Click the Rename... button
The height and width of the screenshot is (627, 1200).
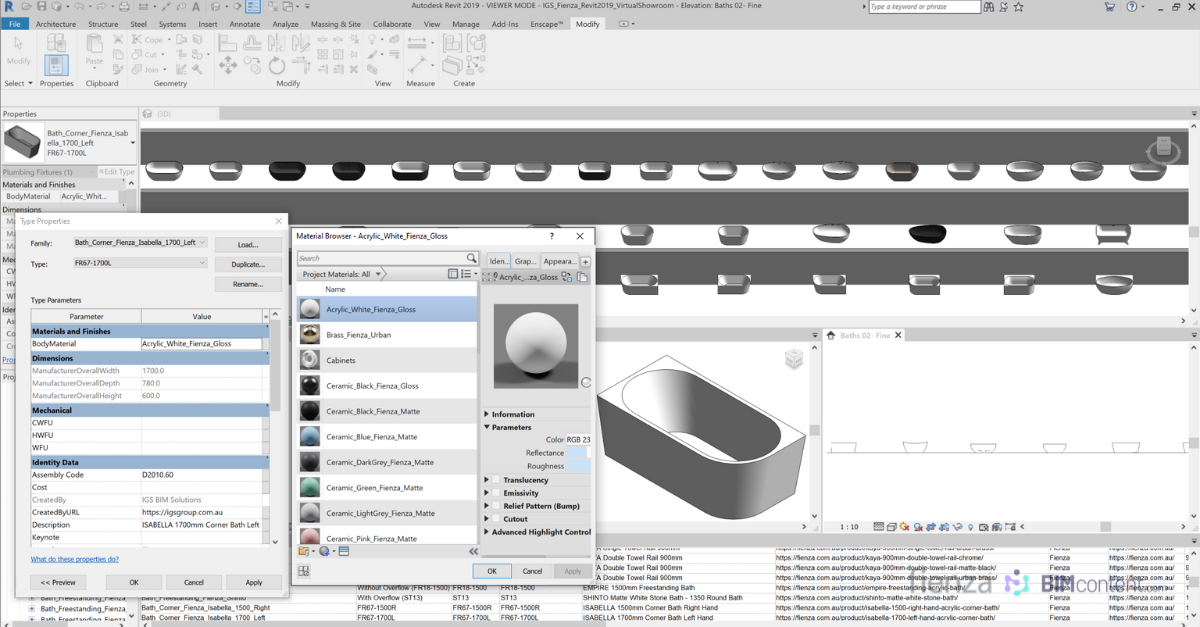point(248,284)
